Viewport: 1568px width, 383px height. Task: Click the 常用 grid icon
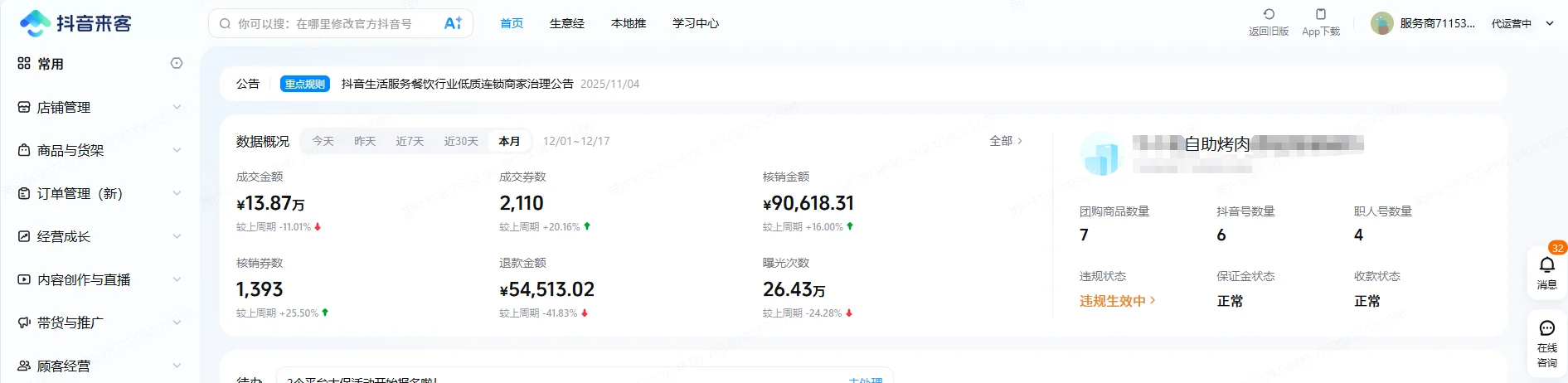tap(24, 63)
